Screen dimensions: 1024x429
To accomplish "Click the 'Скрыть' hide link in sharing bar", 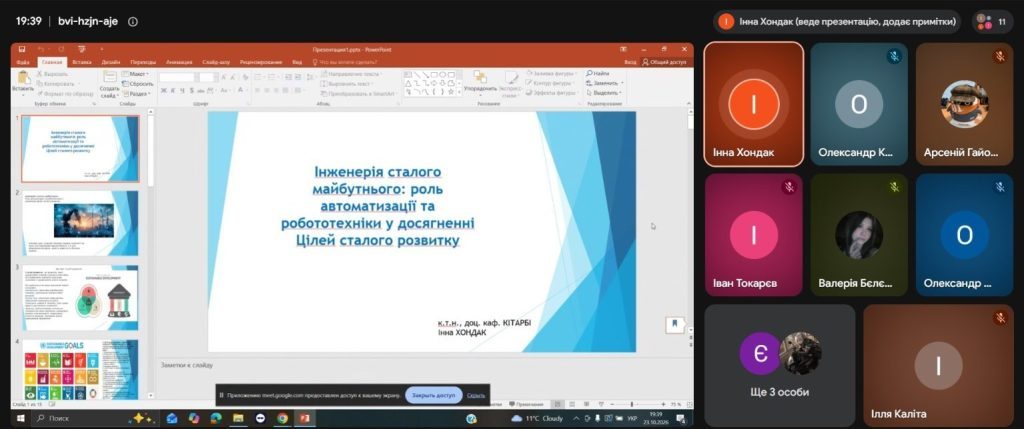I will 476,395.
